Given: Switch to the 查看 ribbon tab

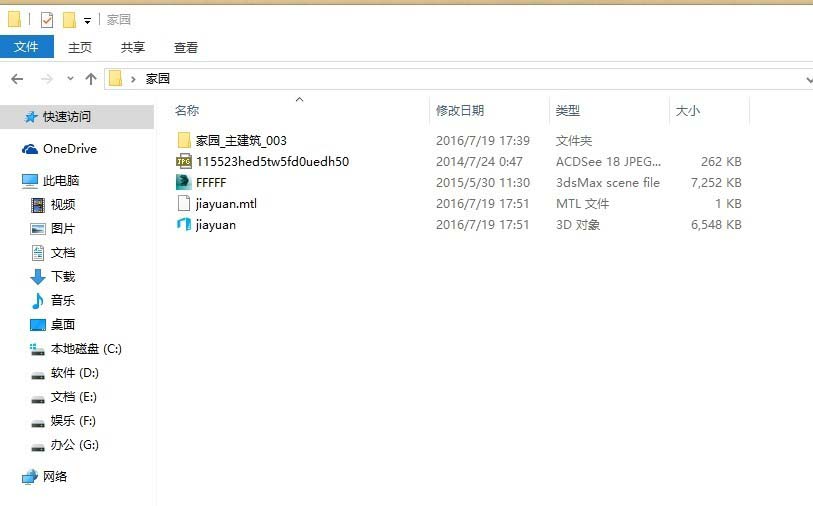Looking at the screenshot, I should [x=186, y=47].
